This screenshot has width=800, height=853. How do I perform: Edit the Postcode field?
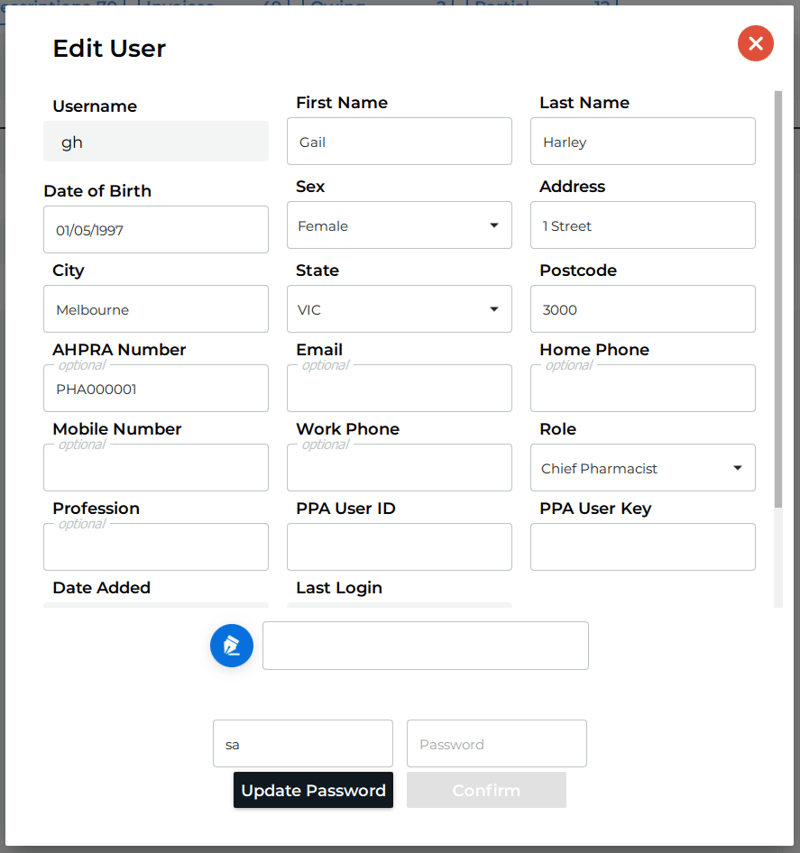[x=642, y=310]
